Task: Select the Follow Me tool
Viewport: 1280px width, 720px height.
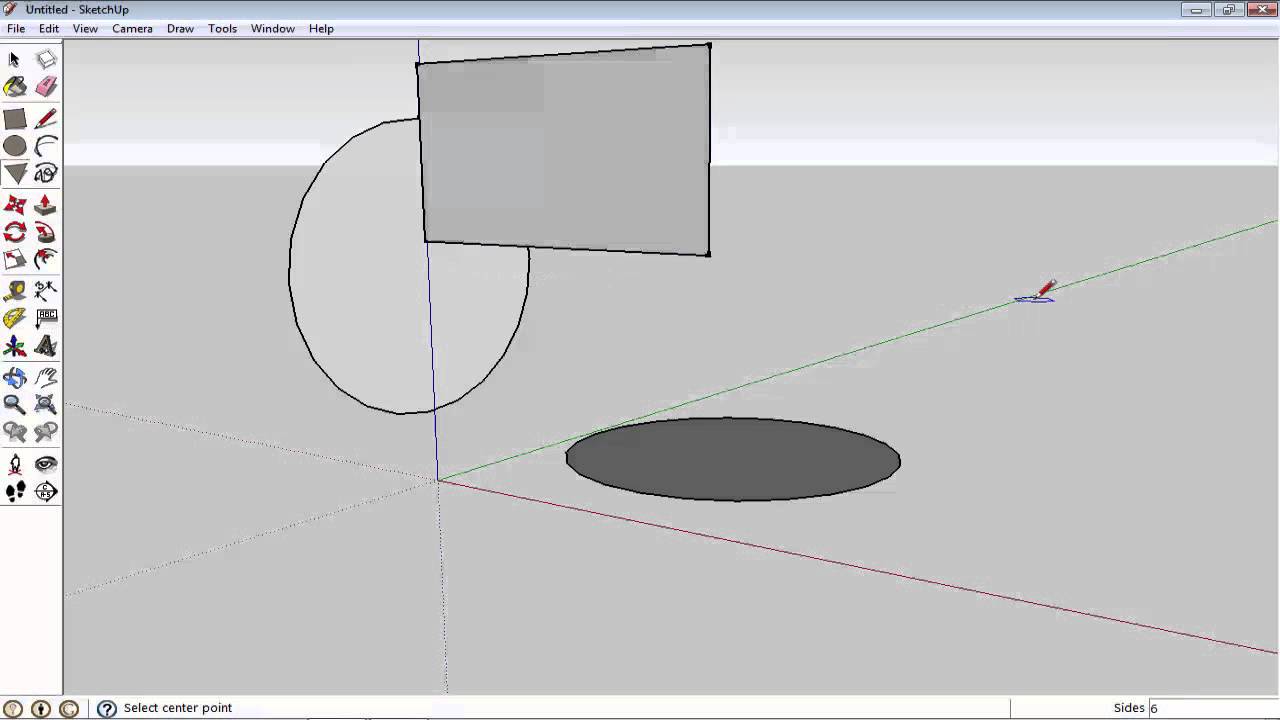Action: pos(46,233)
